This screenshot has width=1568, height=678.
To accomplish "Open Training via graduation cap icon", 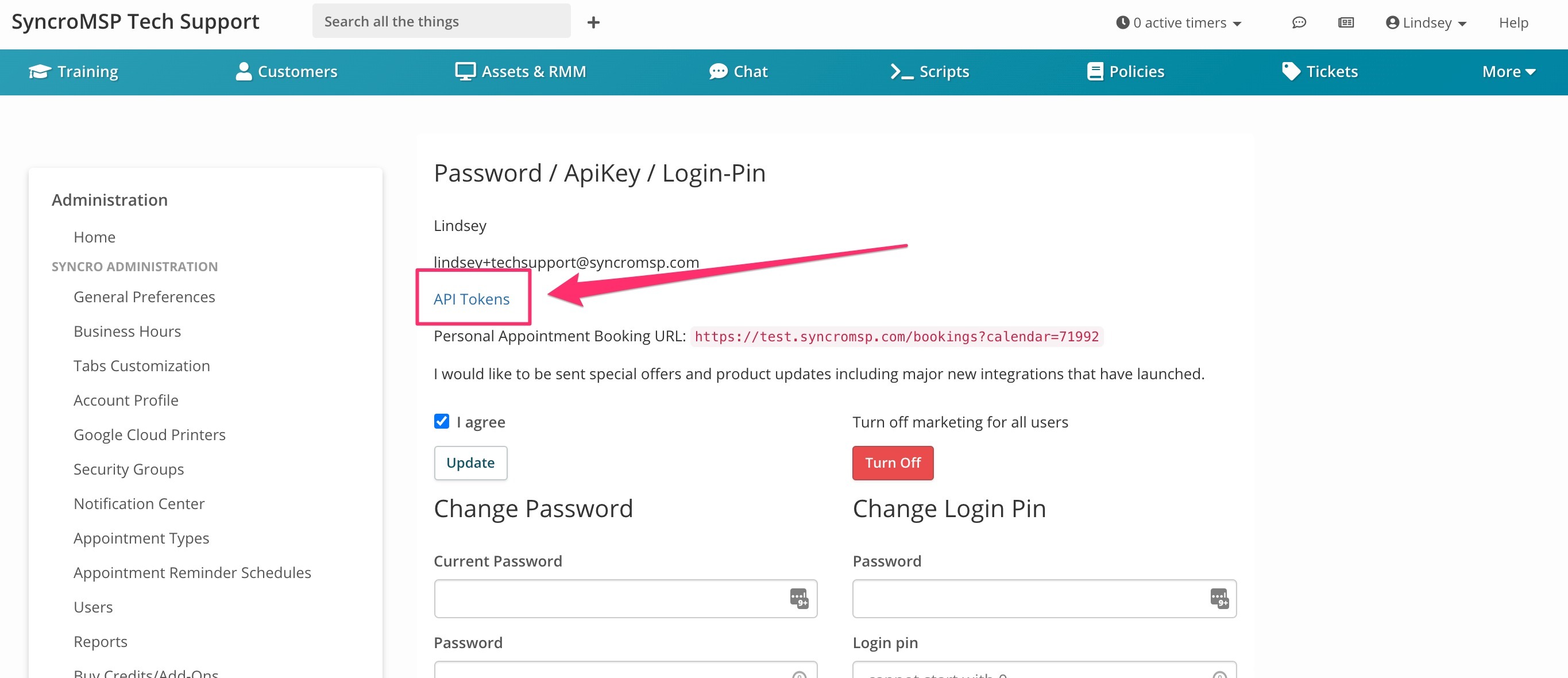I will coord(40,71).
